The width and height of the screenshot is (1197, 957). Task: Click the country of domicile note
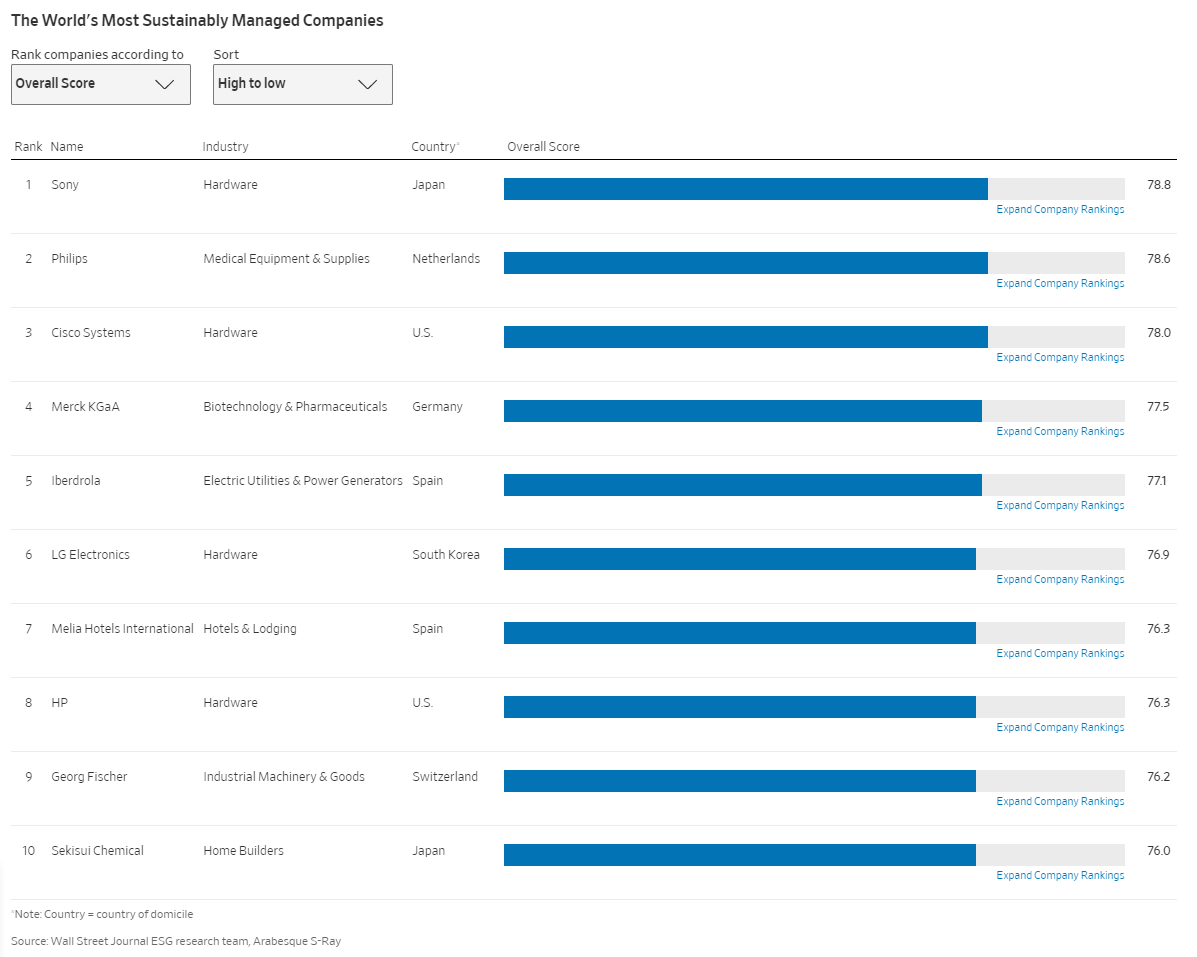tap(102, 914)
